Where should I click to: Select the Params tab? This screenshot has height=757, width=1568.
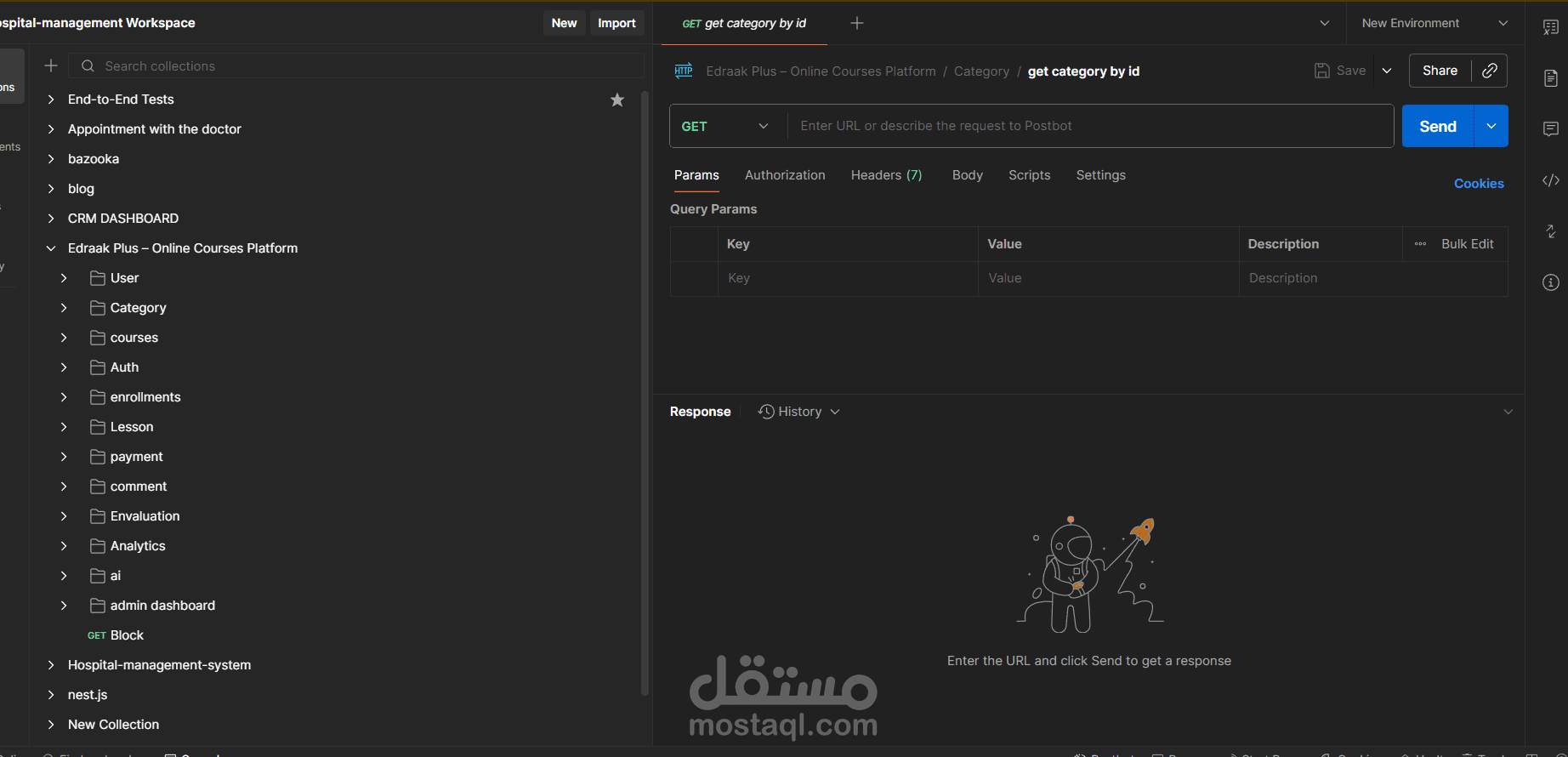pos(696,175)
